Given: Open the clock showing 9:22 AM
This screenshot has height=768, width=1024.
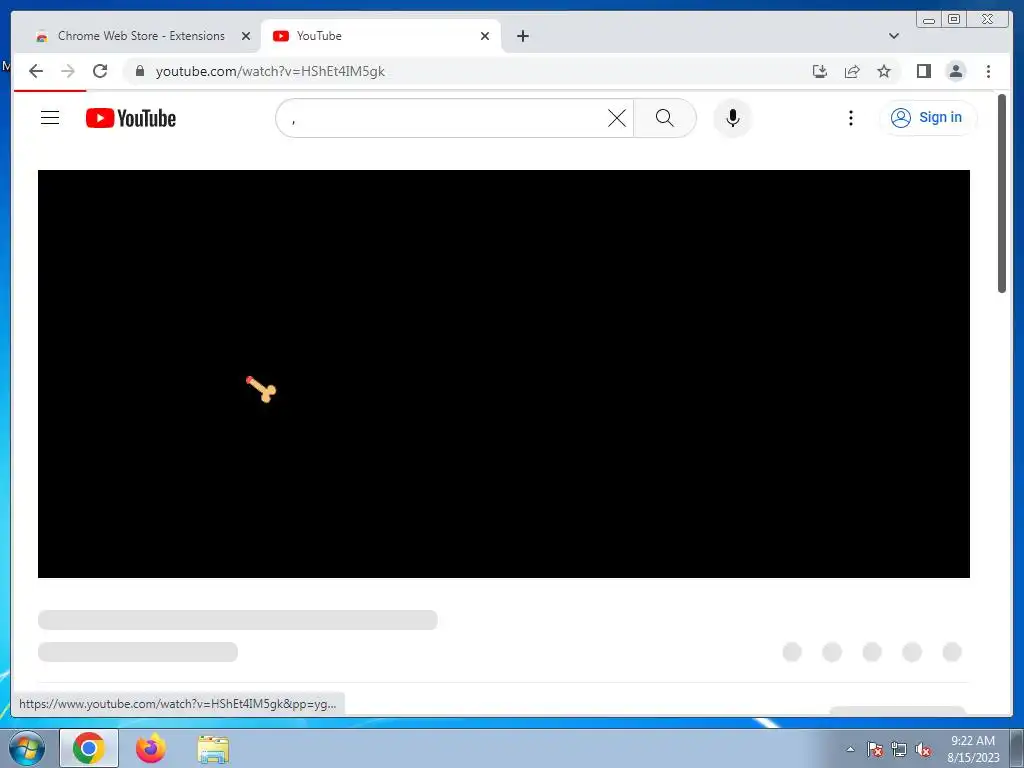Looking at the screenshot, I should tap(973, 748).
